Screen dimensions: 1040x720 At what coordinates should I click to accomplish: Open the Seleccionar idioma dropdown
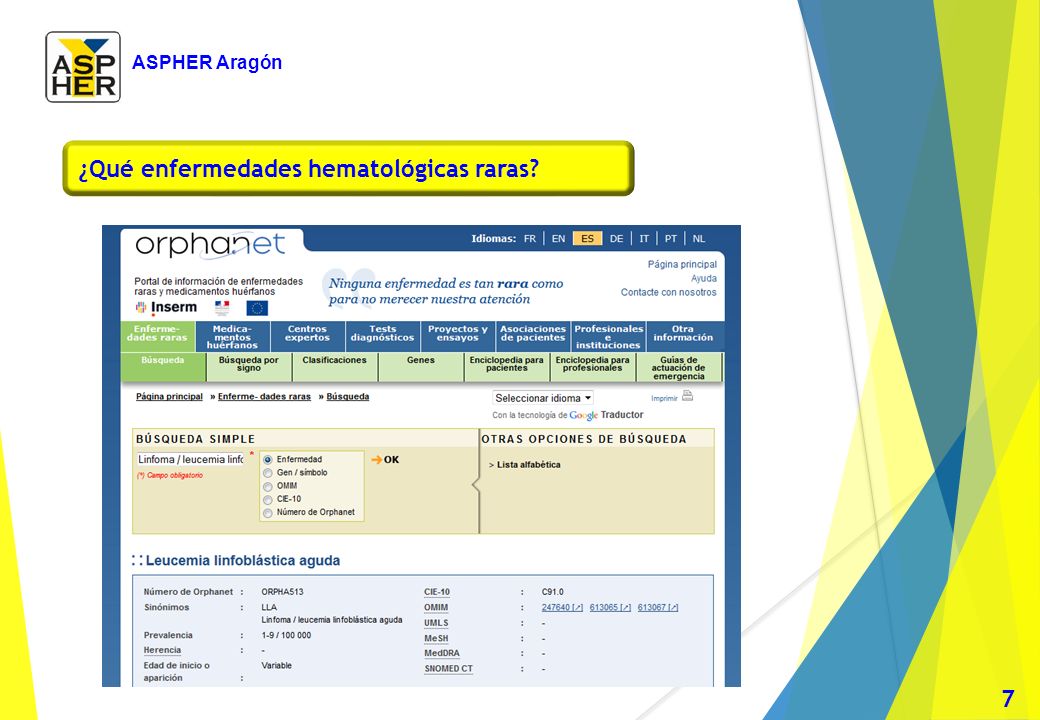[543, 398]
